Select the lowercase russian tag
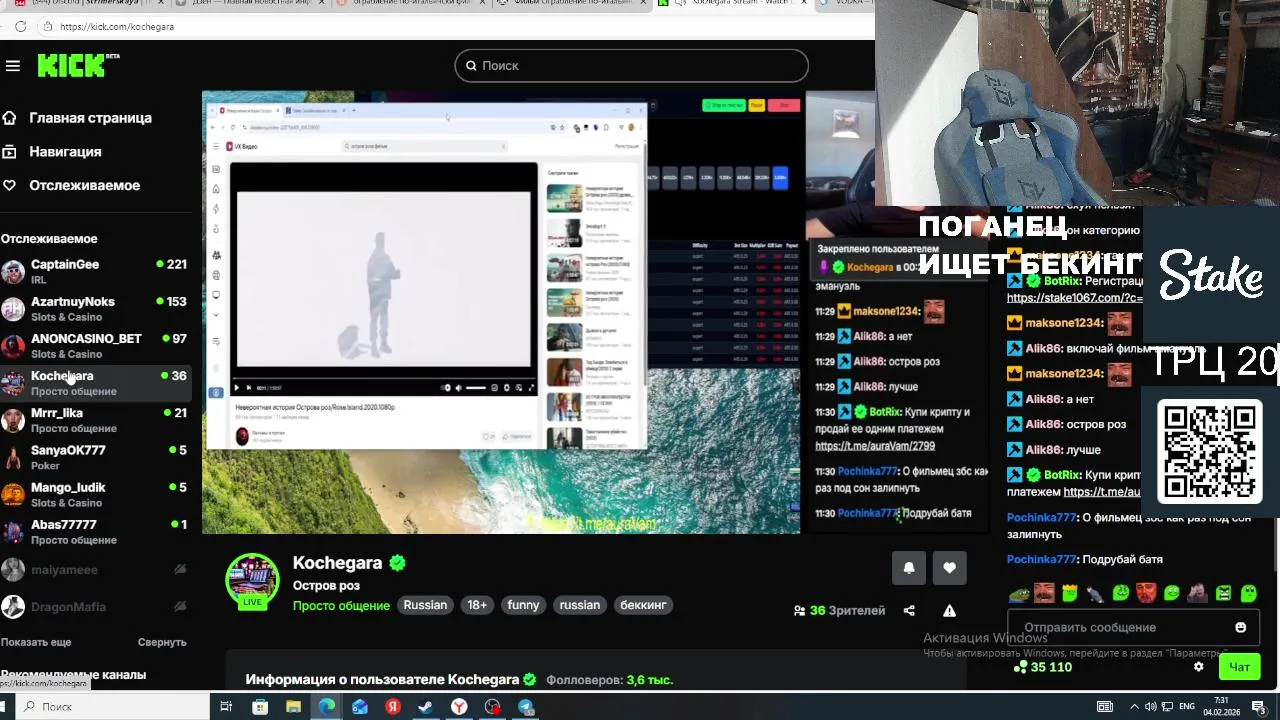This screenshot has width=1280, height=720. point(580,605)
